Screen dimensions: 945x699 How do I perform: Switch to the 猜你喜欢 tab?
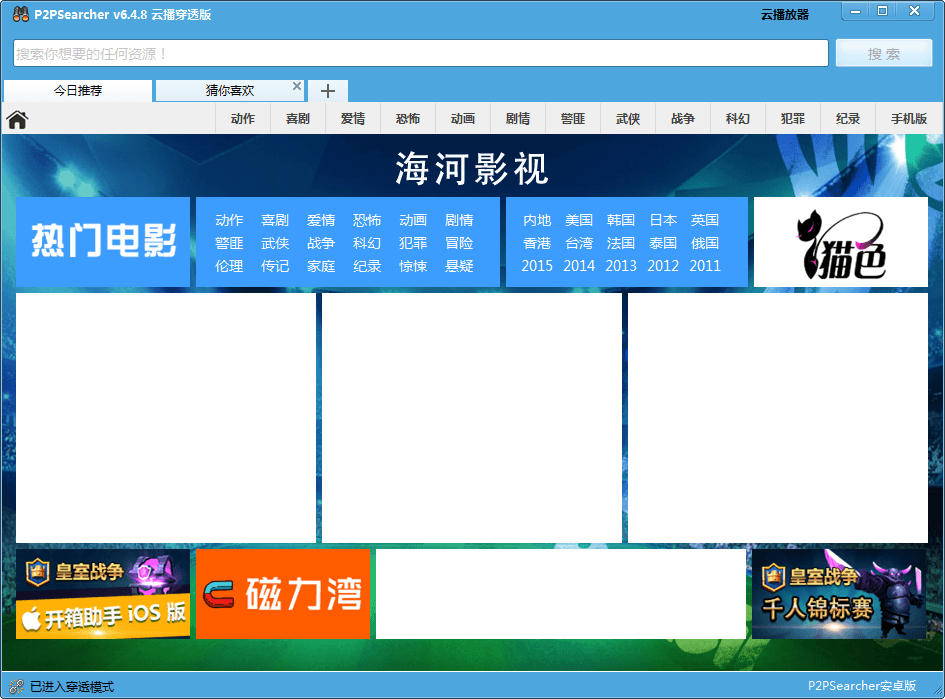(230, 91)
